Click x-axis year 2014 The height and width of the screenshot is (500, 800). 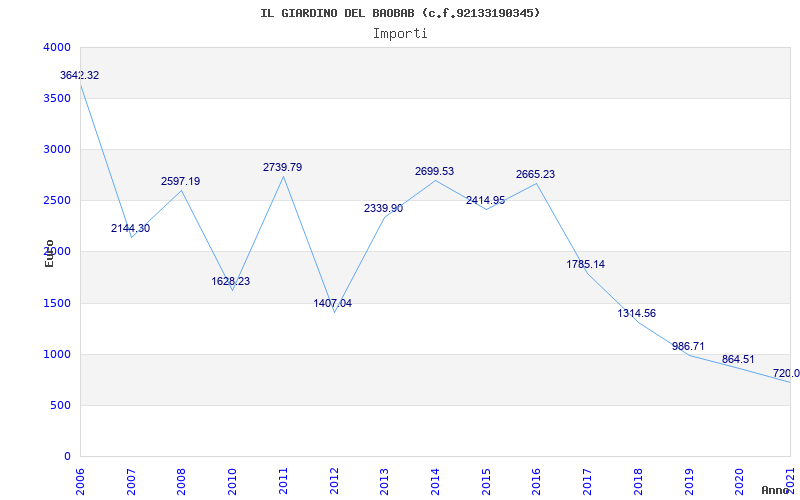[435, 482]
